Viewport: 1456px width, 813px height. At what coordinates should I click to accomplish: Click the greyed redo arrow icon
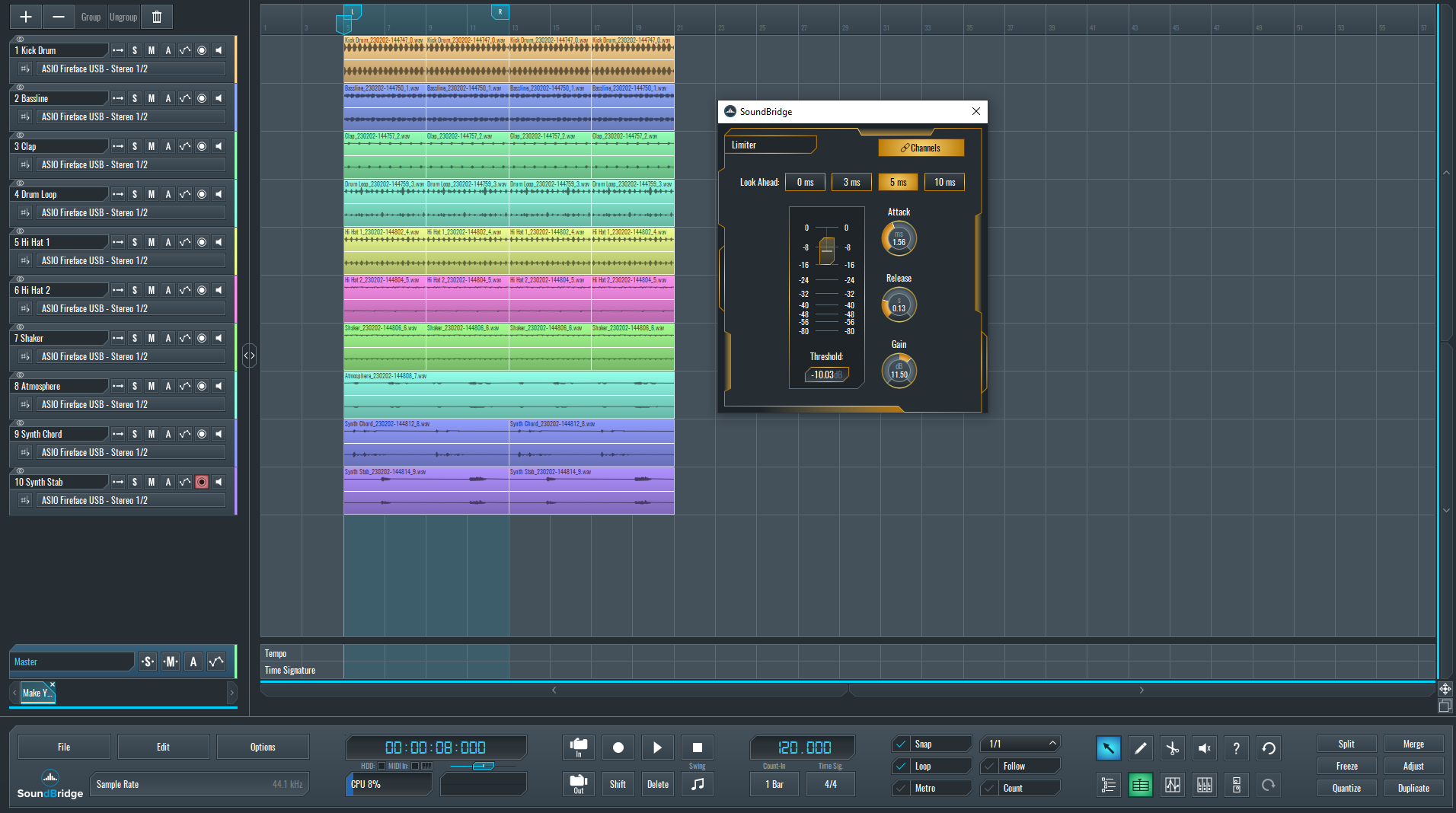point(1268,785)
